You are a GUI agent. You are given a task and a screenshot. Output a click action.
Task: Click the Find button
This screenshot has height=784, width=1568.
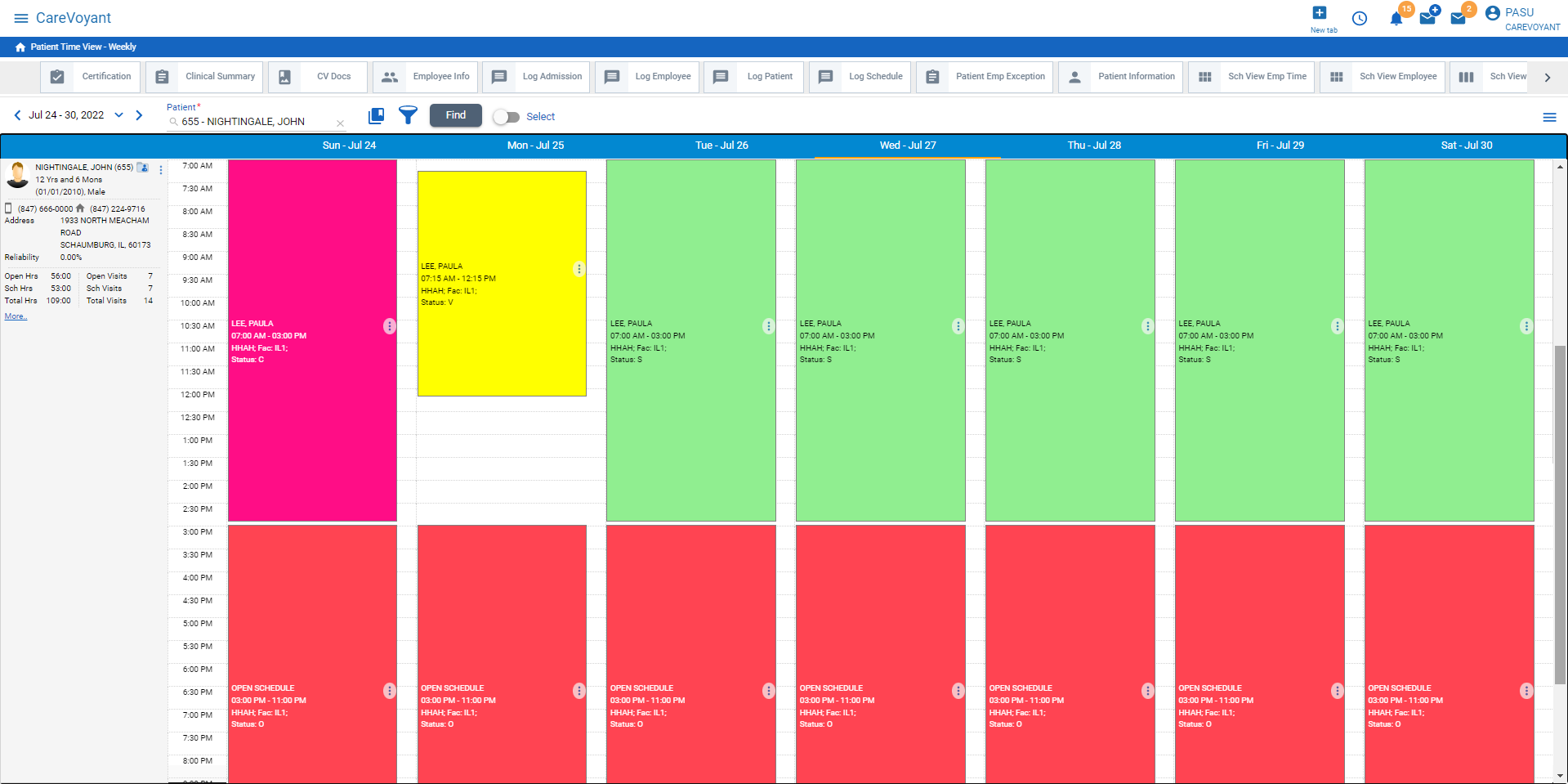pyautogui.click(x=455, y=114)
